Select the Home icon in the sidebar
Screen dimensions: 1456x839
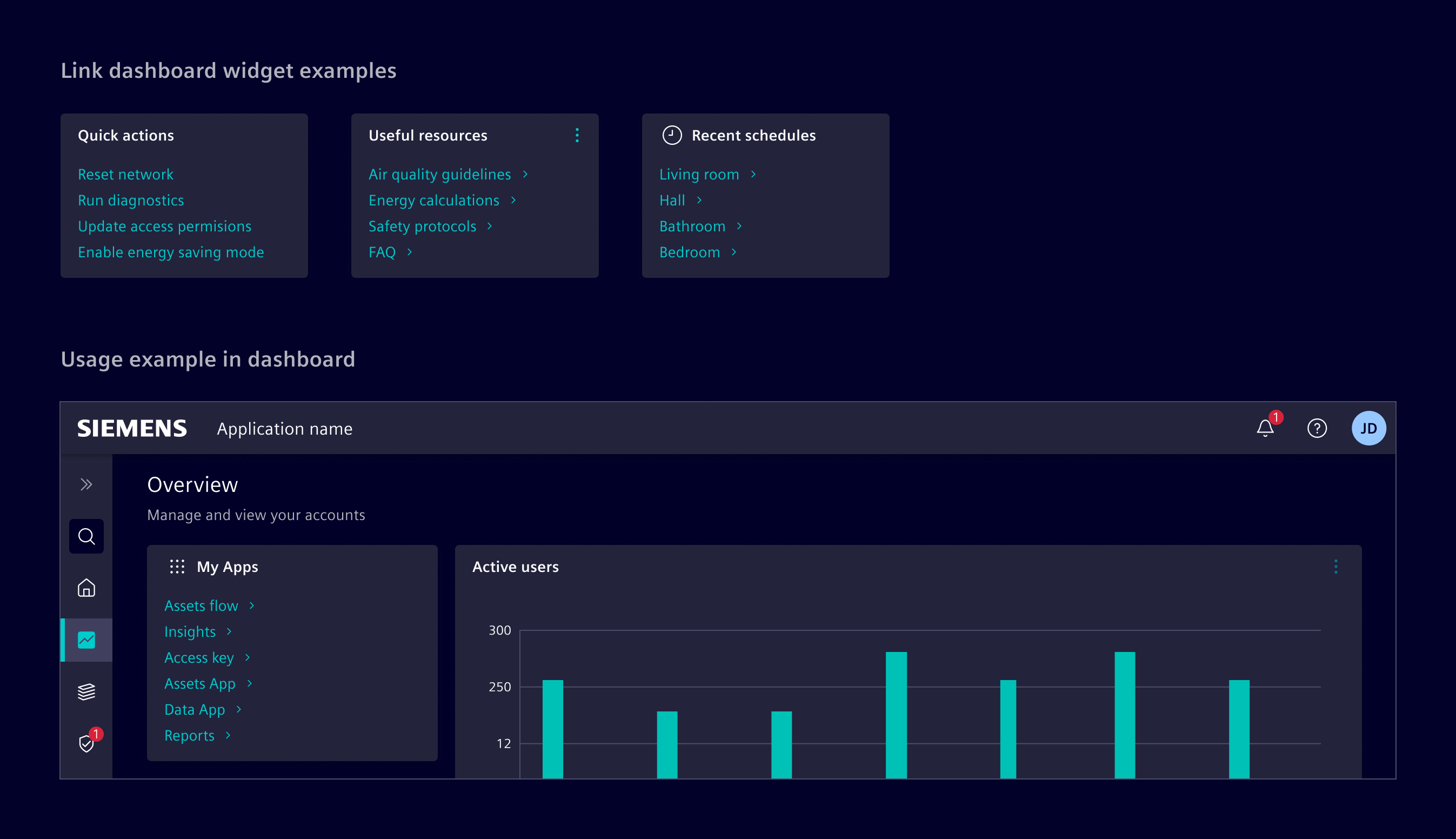(x=86, y=588)
